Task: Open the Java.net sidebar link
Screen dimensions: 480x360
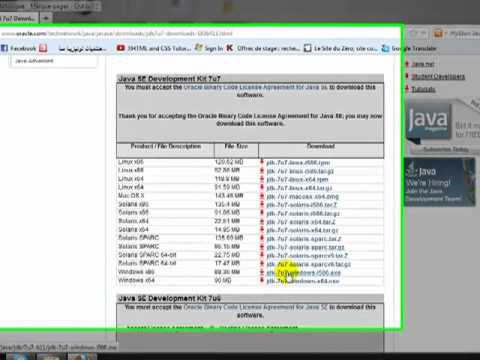Action: click(x=423, y=64)
